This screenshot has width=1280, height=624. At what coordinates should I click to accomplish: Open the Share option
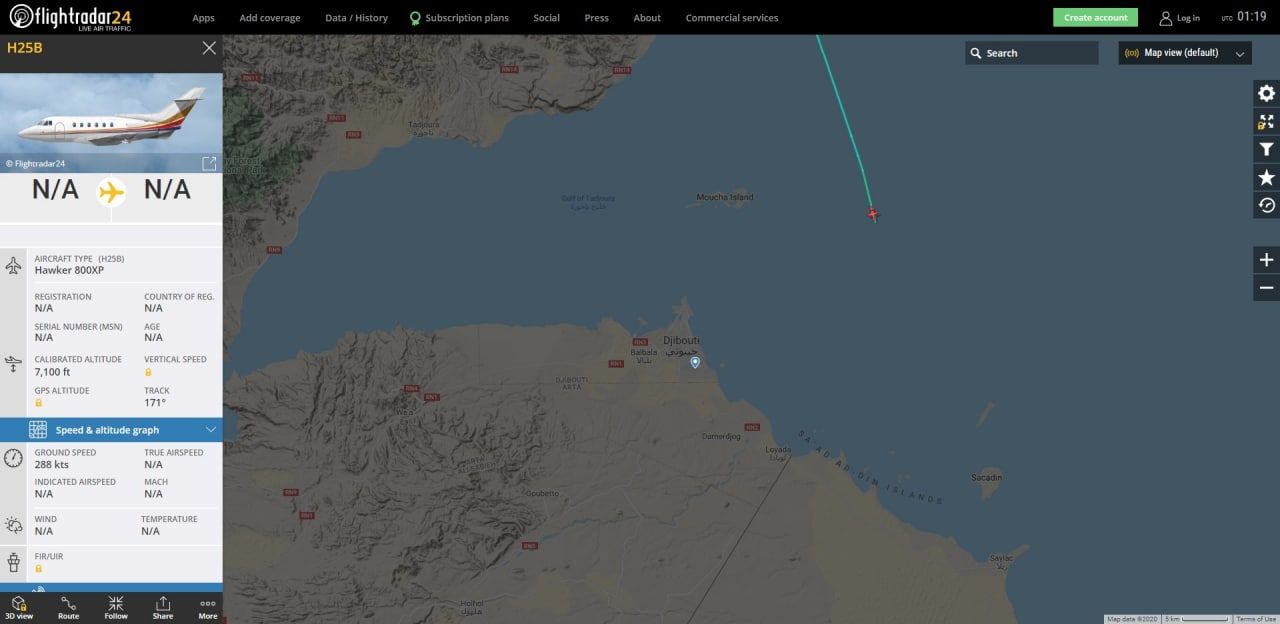pyautogui.click(x=163, y=608)
